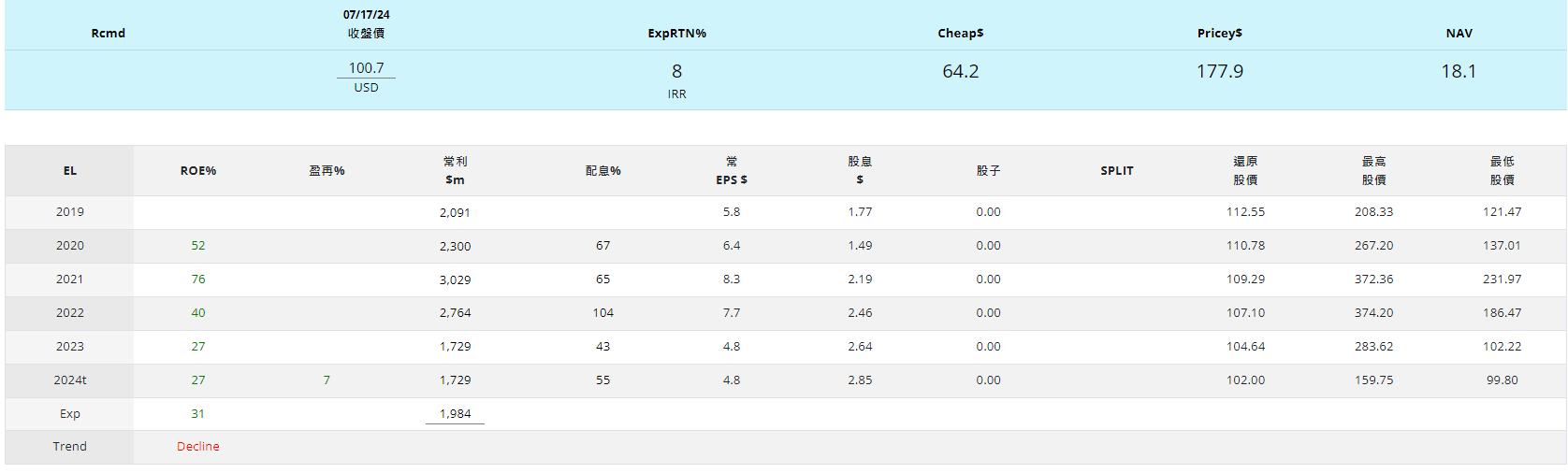Click ROE value 52 for 2020
Image resolution: width=1568 pixels, height=473 pixels.
click(198, 246)
